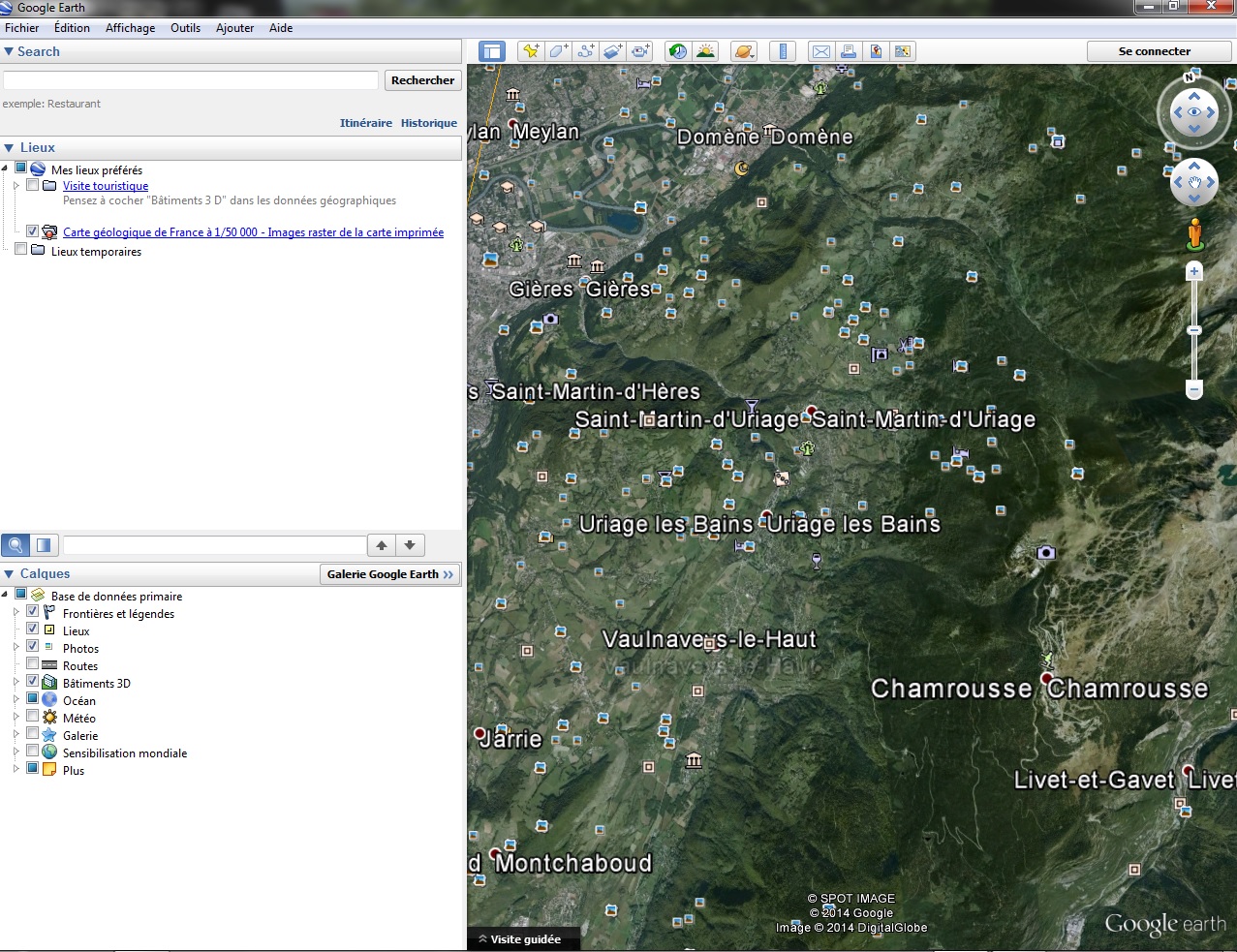
Task: Add an image overlay from the toolbar
Action: (x=612, y=51)
